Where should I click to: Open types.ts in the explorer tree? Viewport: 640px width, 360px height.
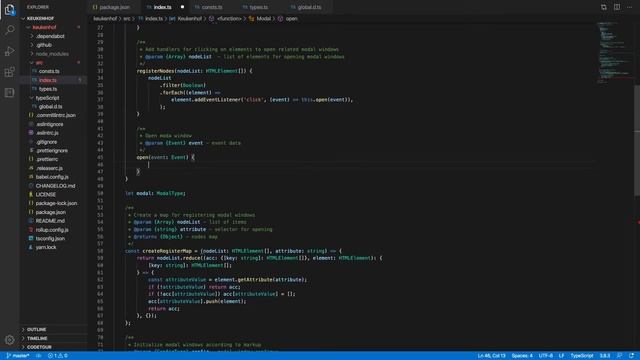point(48,89)
